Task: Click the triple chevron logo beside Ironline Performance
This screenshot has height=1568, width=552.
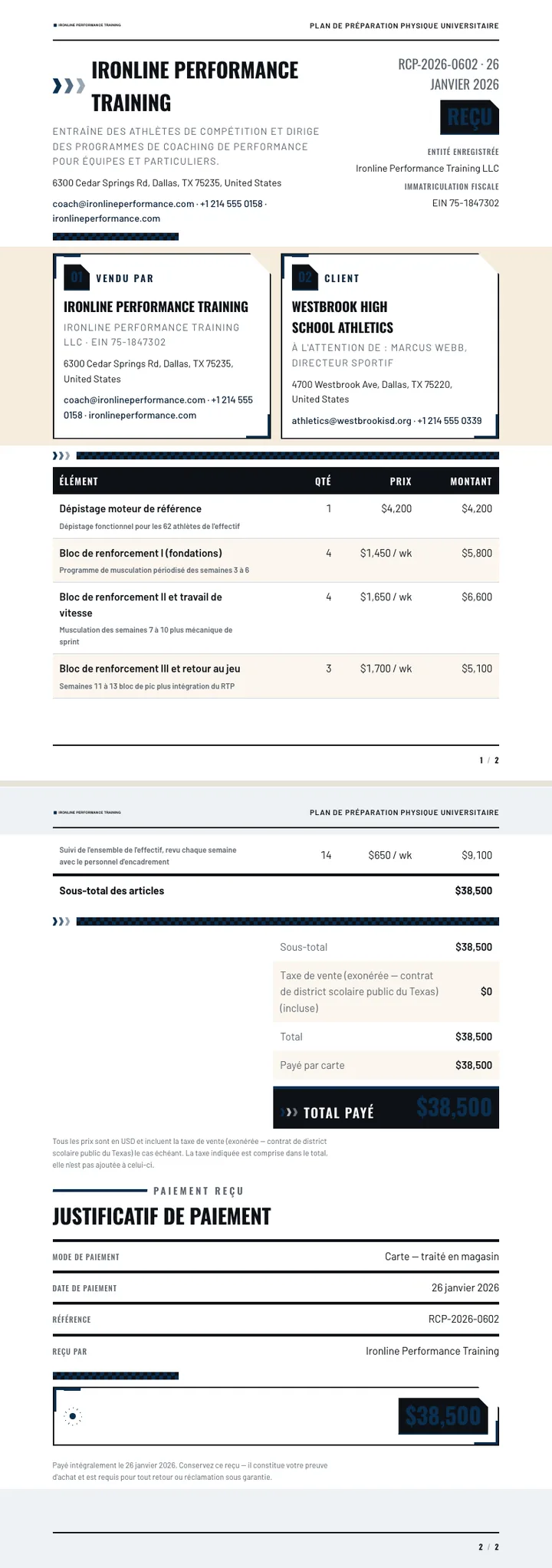Action: pyautogui.click(x=68, y=86)
